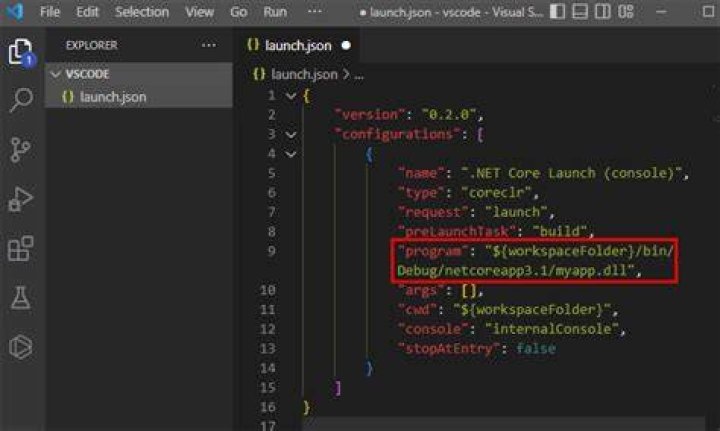Image resolution: width=720 pixels, height=431 pixels.
Task: Fold the object block at line 4
Action: (x=291, y=154)
